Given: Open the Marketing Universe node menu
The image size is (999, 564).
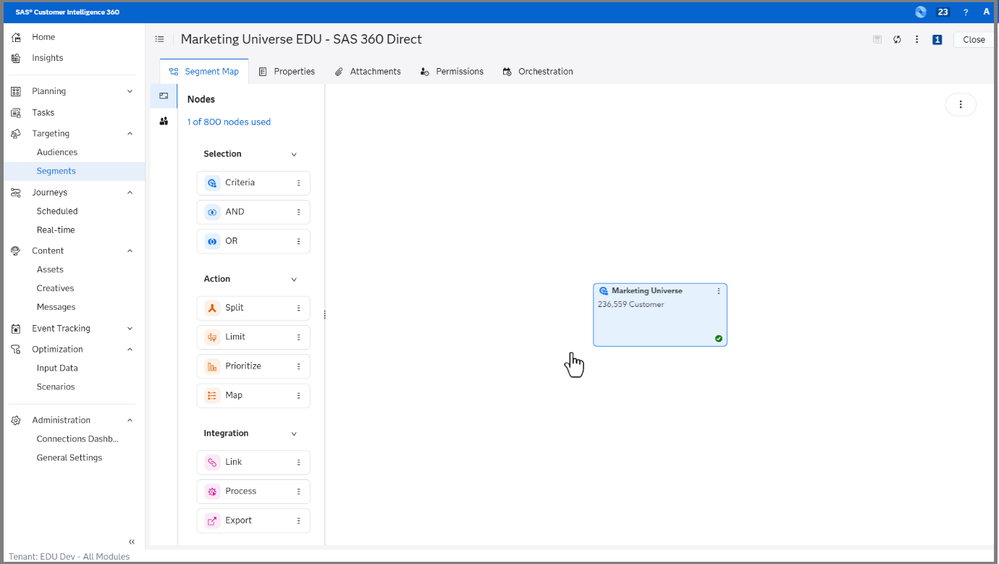Looking at the screenshot, I should [x=718, y=291].
